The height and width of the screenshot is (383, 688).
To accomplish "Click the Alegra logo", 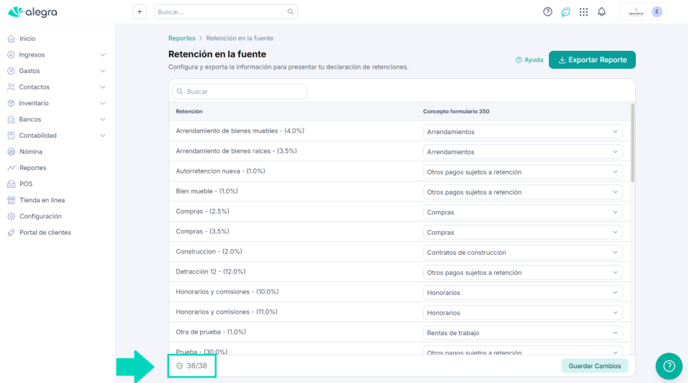I will (32, 12).
